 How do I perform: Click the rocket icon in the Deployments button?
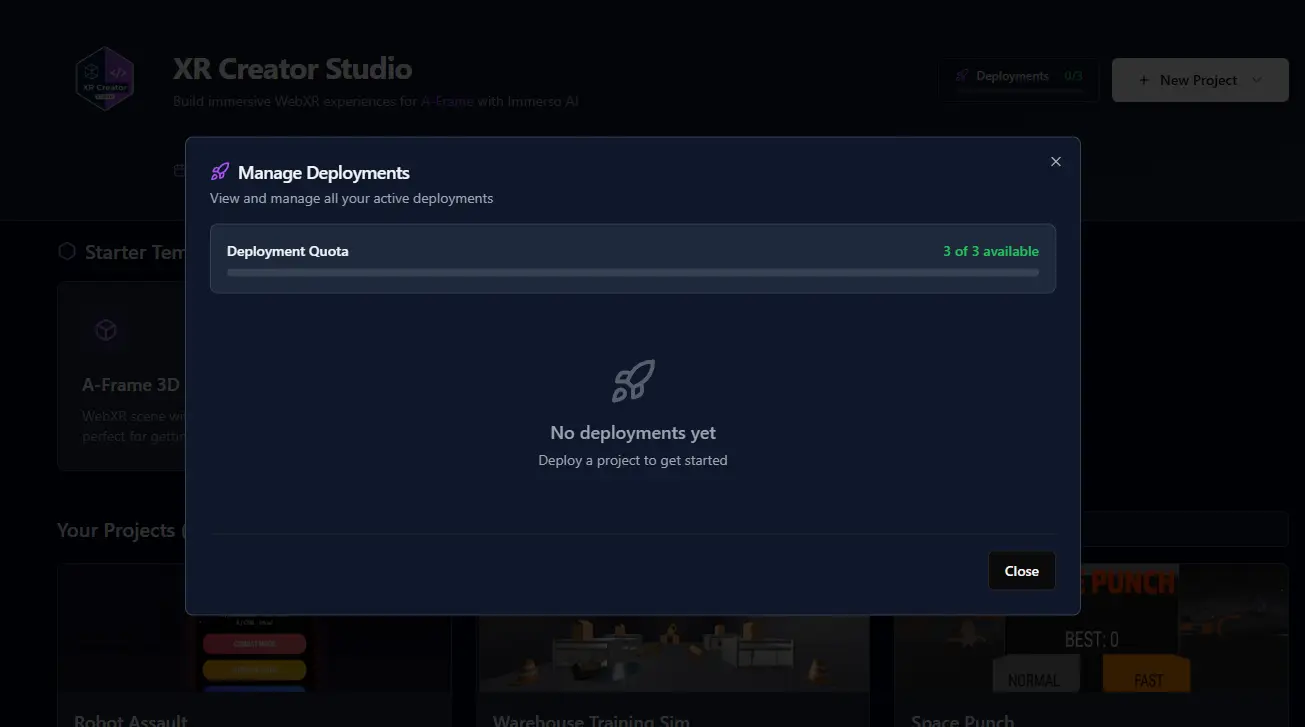click(962, 76)
